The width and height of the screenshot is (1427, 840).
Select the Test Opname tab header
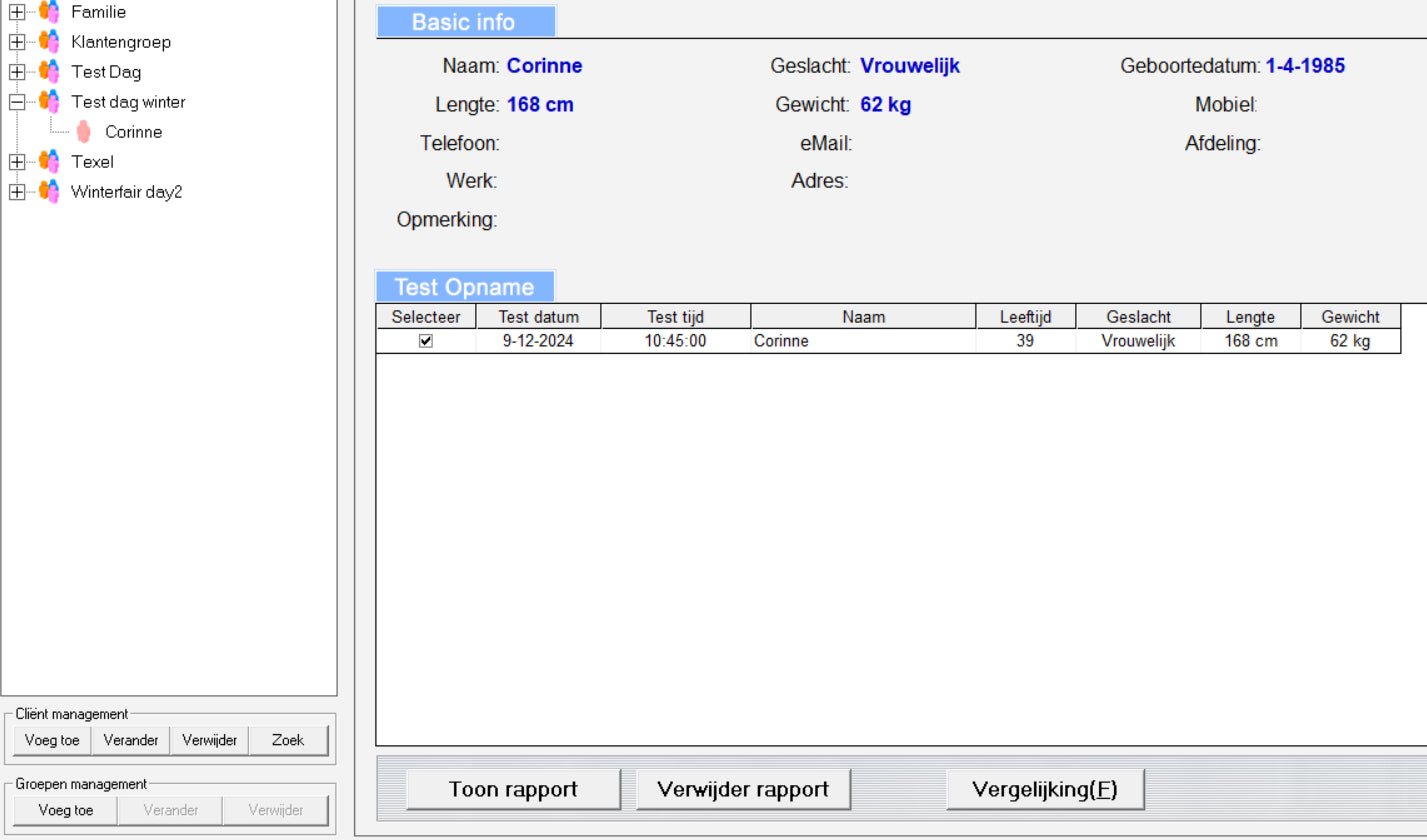click(465, 287)
